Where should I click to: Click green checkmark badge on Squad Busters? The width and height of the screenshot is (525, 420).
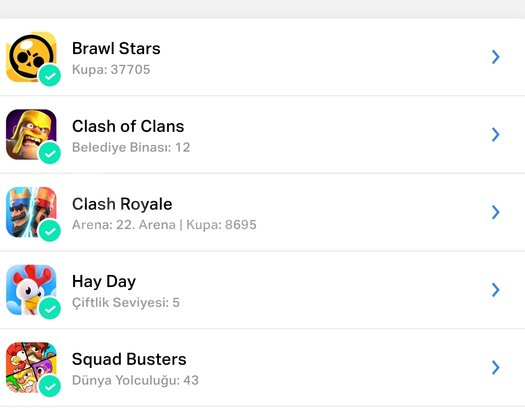click(x=50, y=386)
